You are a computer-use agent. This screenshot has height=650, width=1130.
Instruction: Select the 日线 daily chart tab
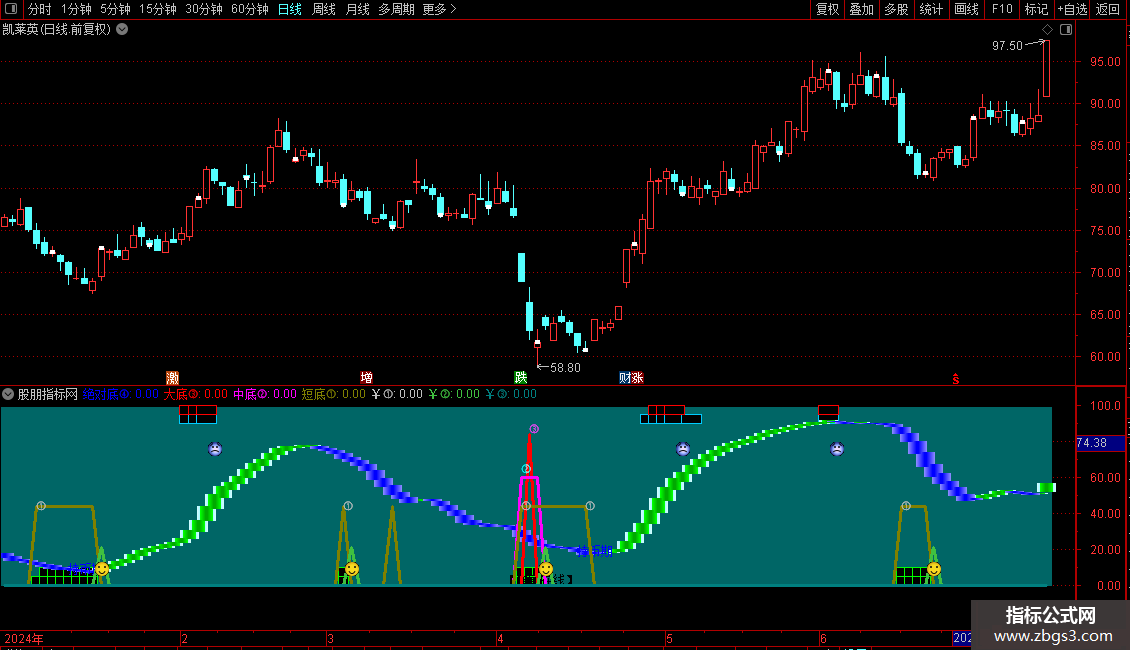pos(290,9)
